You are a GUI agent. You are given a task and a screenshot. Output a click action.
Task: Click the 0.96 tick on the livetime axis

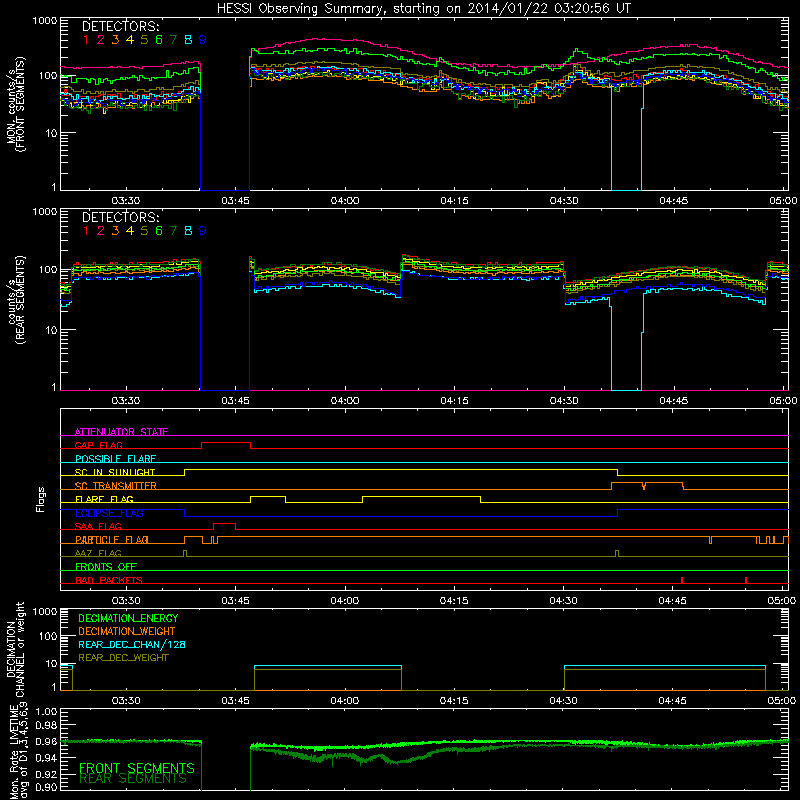(x=46, y=741)
